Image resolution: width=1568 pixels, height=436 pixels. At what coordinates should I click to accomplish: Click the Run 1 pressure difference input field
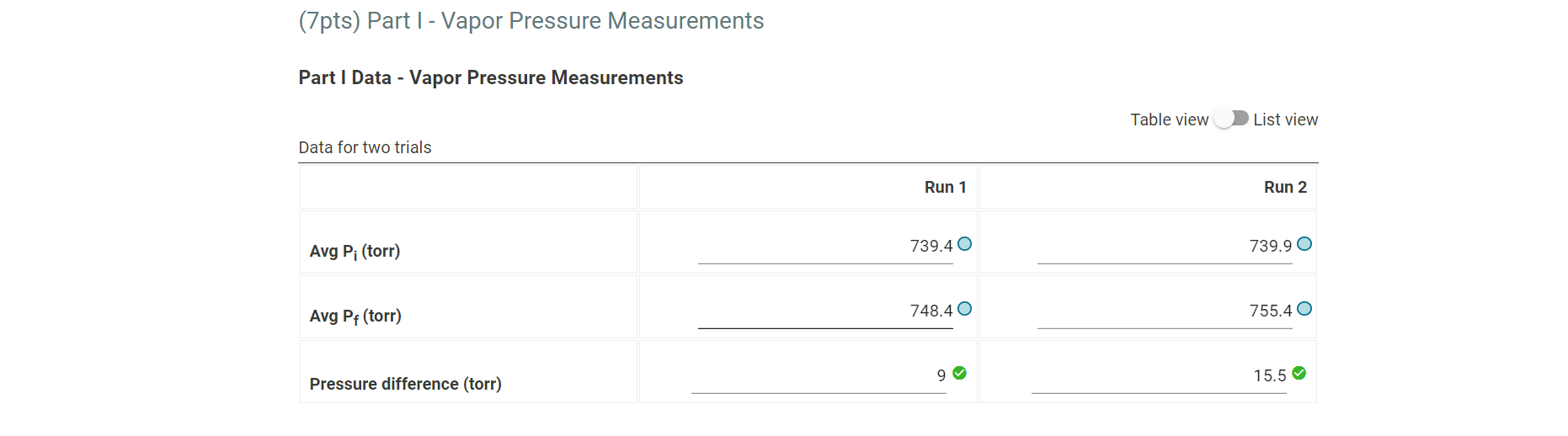[x=819, y=376]
